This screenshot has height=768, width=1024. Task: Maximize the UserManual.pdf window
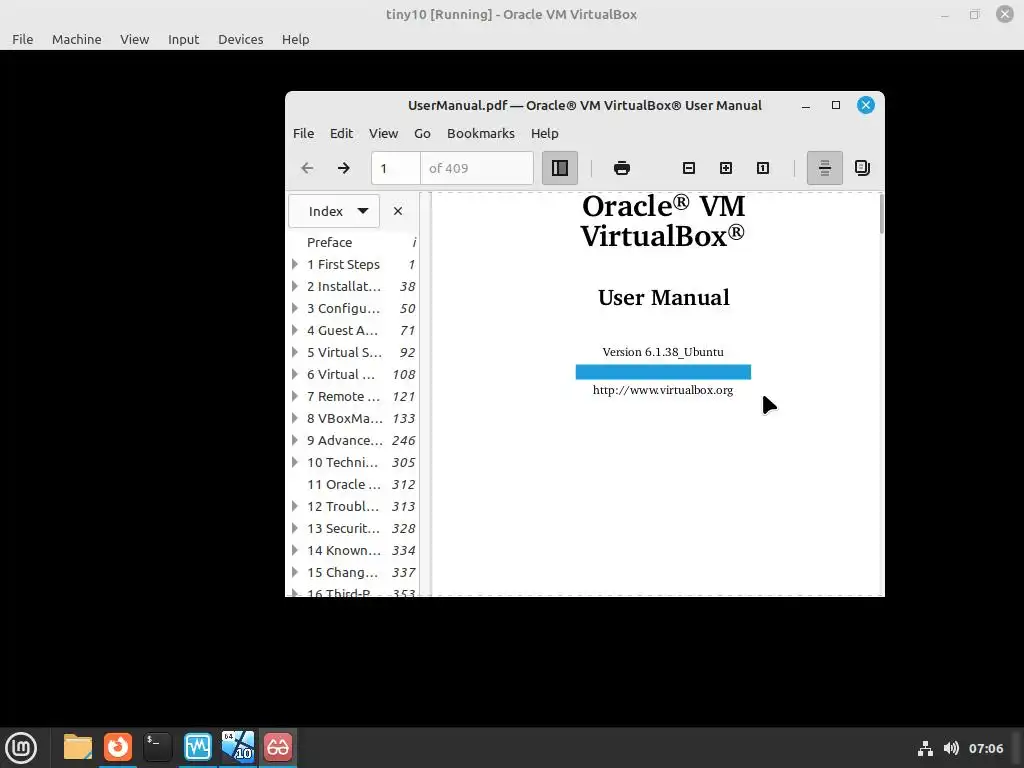(836, 105)
